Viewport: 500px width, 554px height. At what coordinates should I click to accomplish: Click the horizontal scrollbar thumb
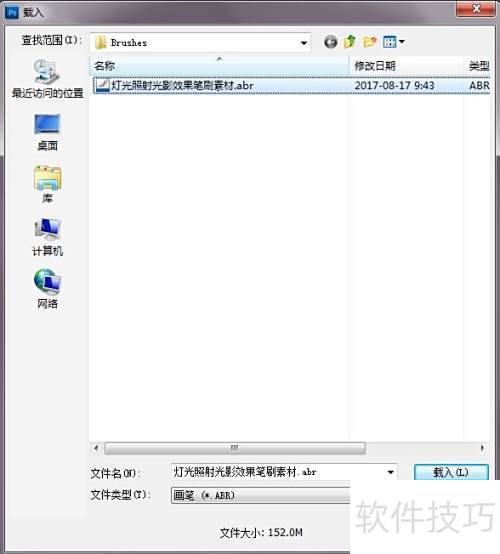click(235, 448)
